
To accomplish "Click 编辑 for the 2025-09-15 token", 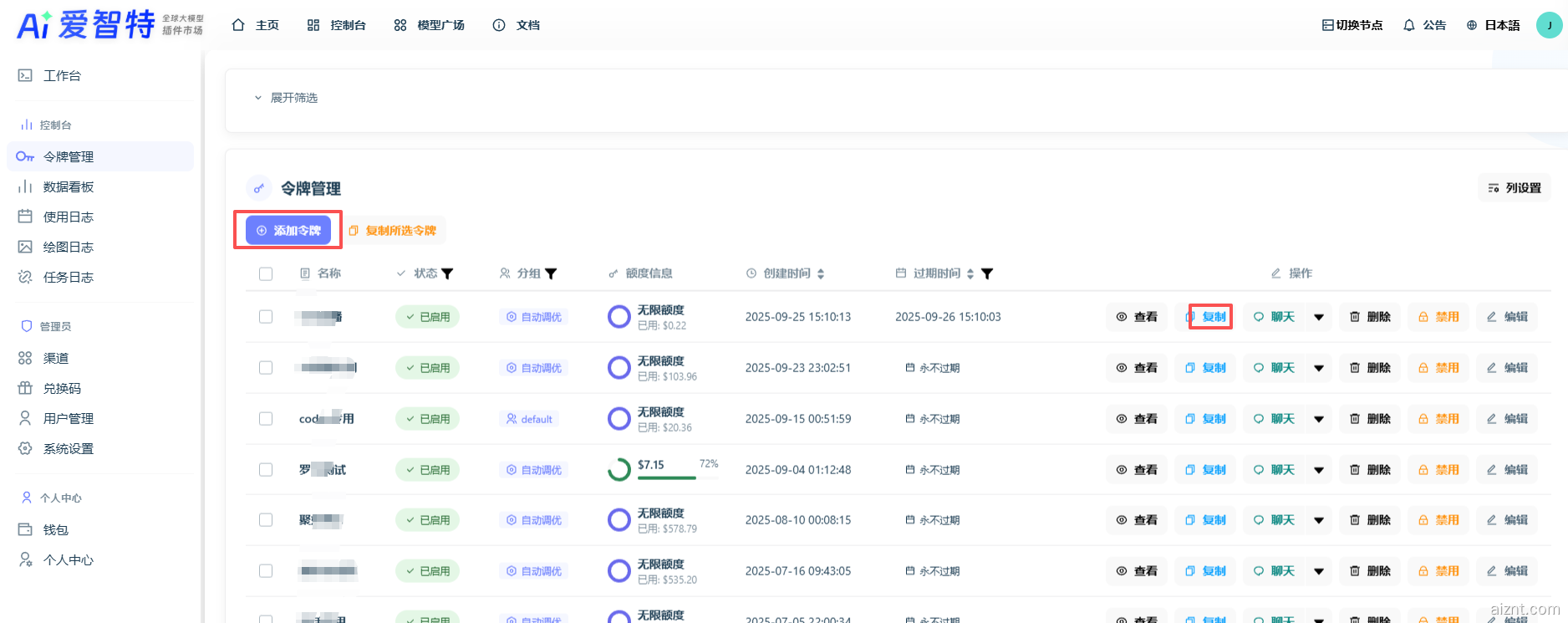I will click(1507, 419).
